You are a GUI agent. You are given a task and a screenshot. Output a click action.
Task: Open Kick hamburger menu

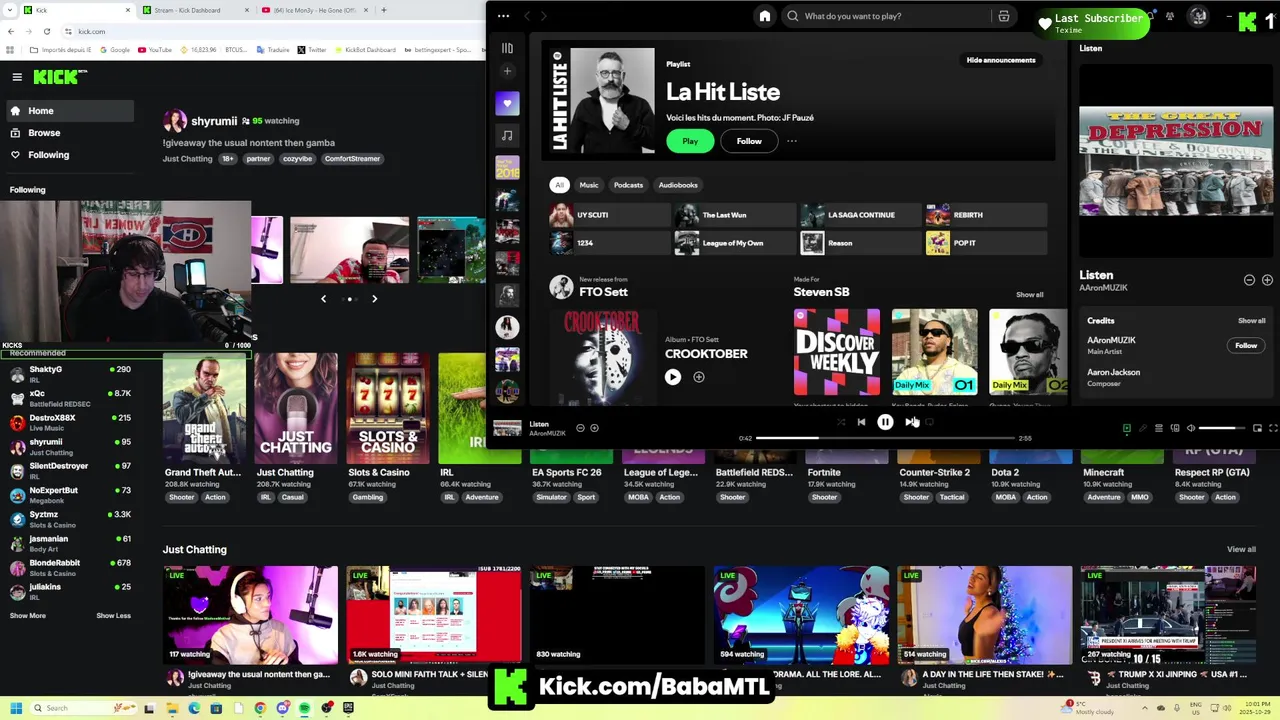[17, 77]
